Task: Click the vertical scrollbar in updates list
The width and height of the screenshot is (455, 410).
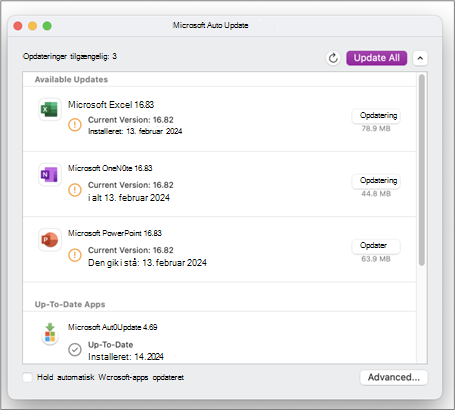Action: tap(422, 170)
